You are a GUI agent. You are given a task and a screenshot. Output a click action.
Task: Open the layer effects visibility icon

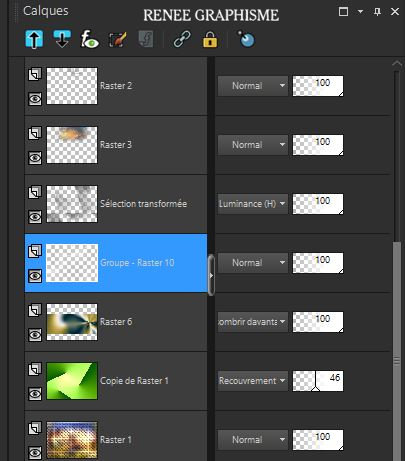[x=90, y=39]
